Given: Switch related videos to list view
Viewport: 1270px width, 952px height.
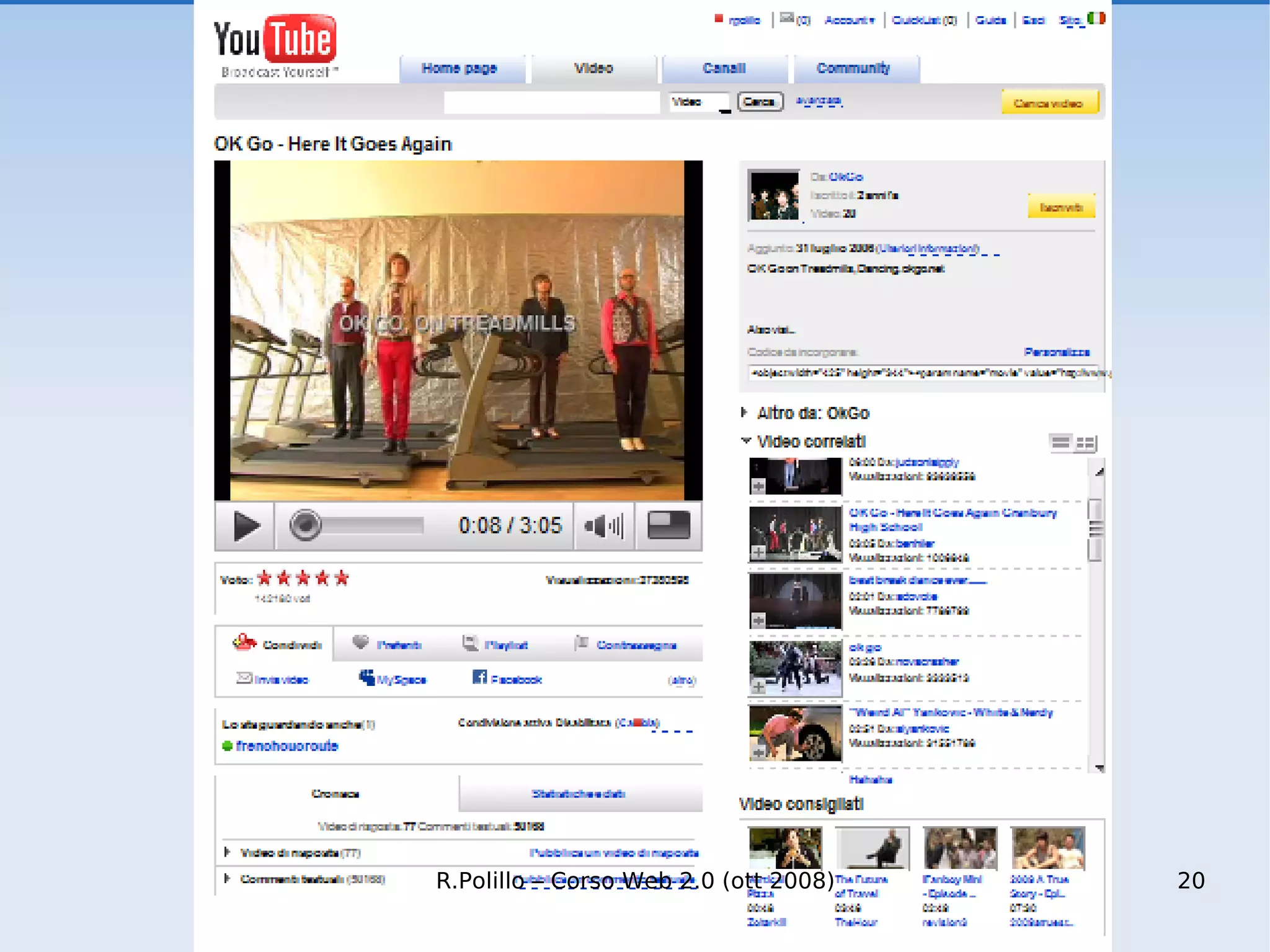Looking at the screenshot, I should point(1060,443).
